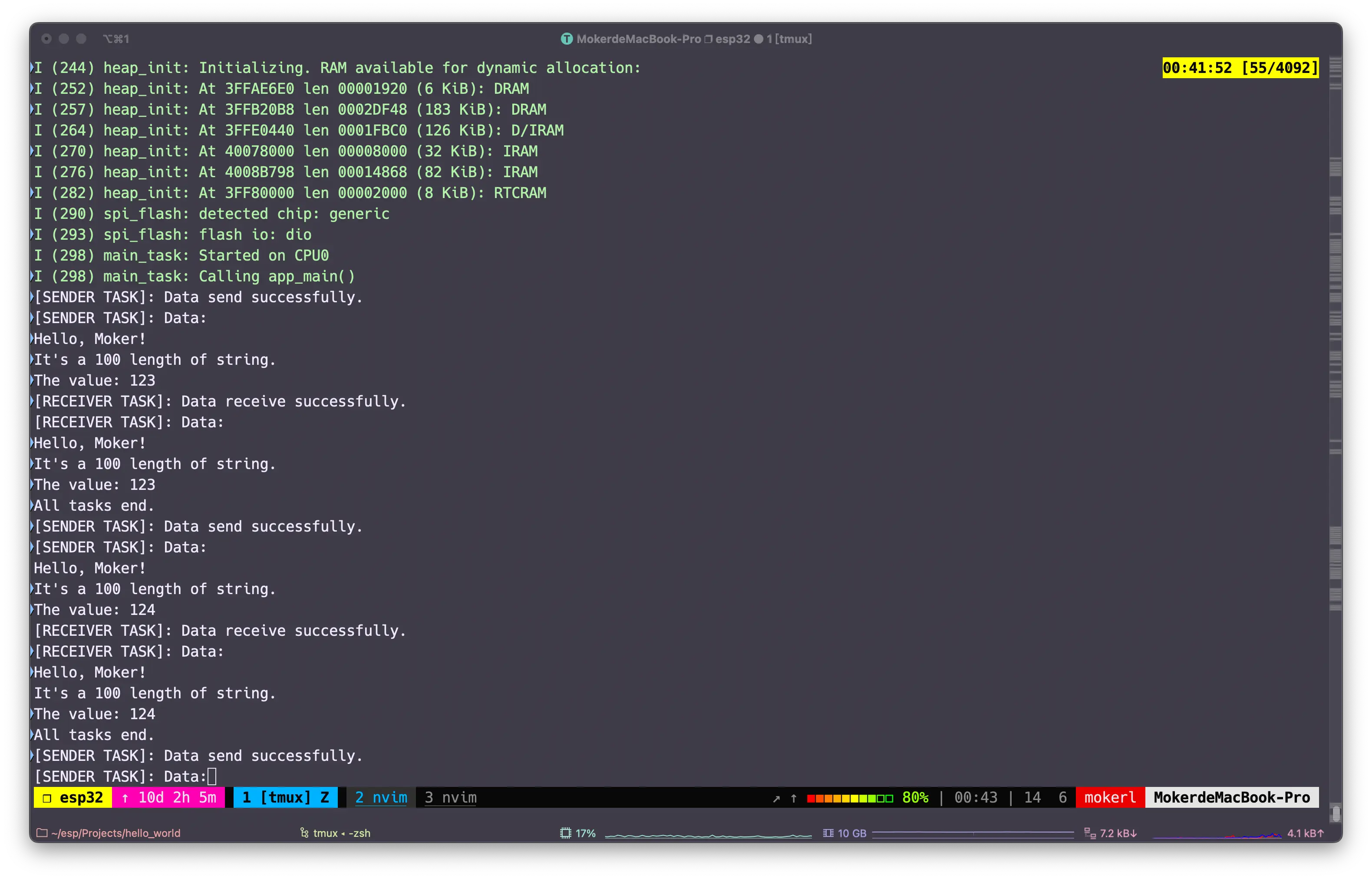Click the '7.2 kB↓' download rate
This screenshot has height=879, width=1372.
pyautogui.click(x=1118, y=833)
